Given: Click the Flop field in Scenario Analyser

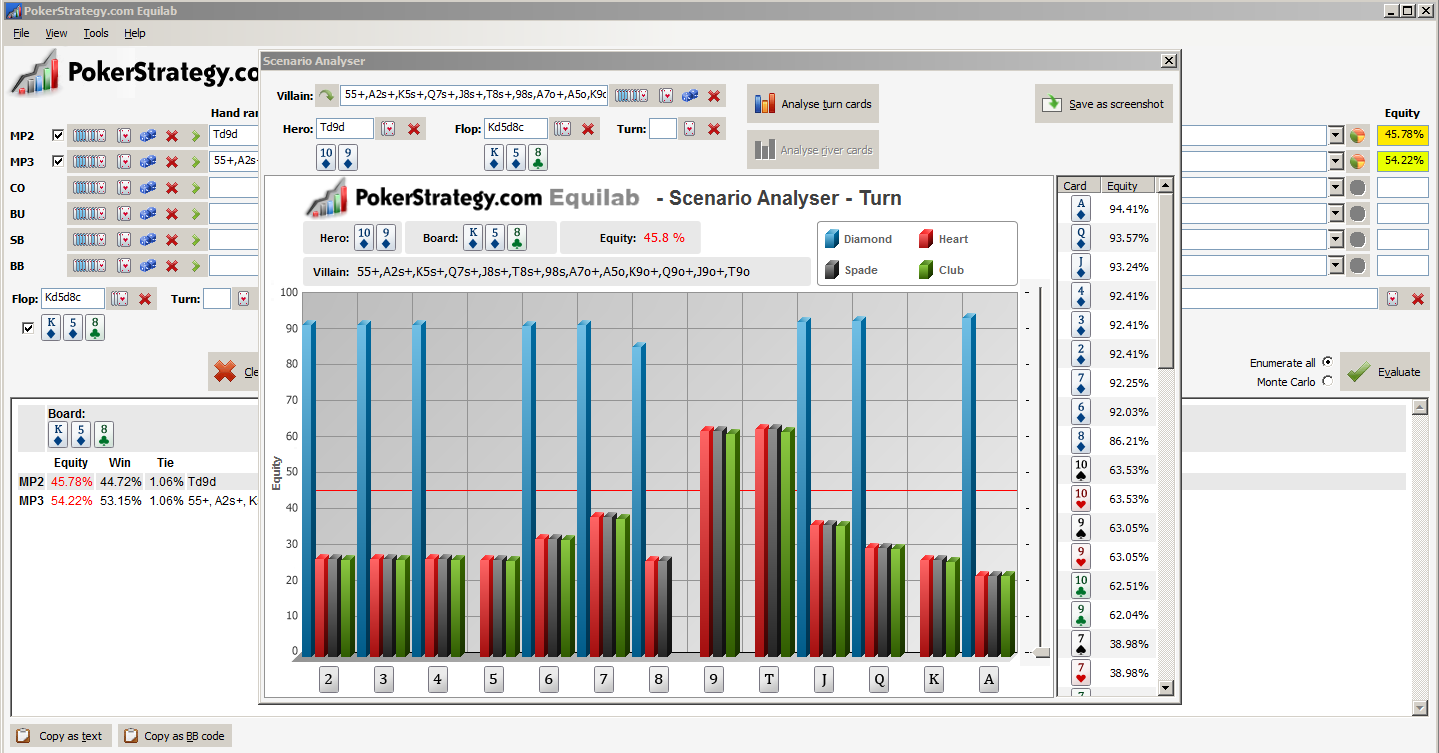Looking at the screenshot, I should click(516, 128).
